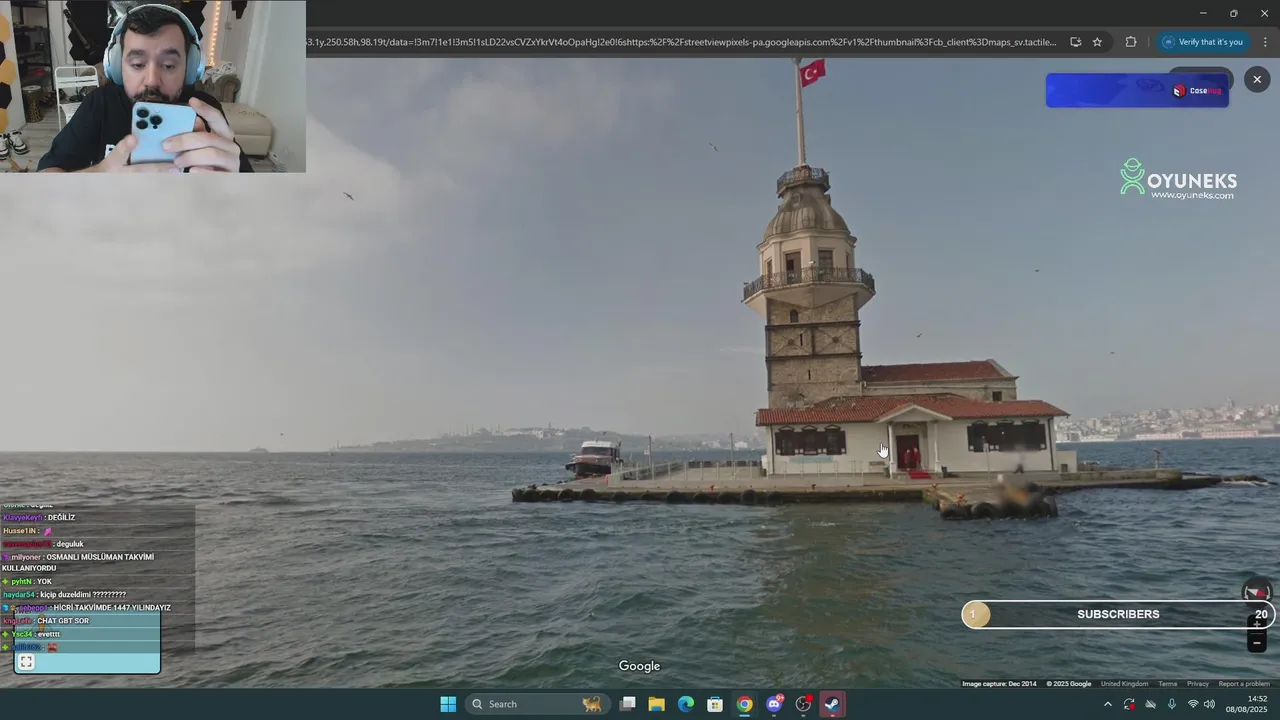Open the Windows Start menu
1280x720 pixels.
[x=448, y=704]
